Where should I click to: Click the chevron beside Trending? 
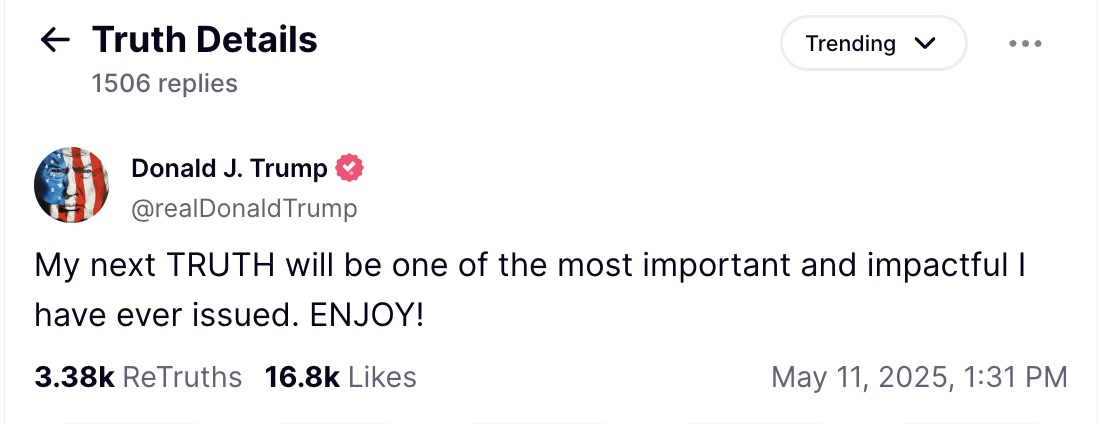tap(925, 43)
